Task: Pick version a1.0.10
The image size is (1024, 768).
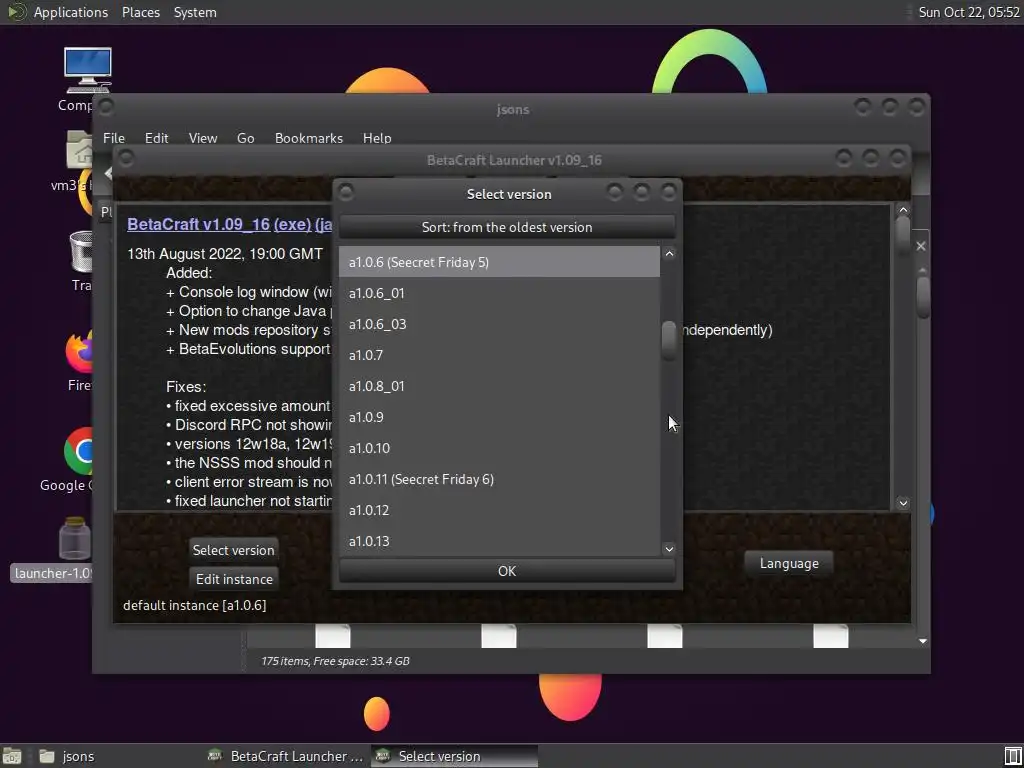Action: coord(499,448)
